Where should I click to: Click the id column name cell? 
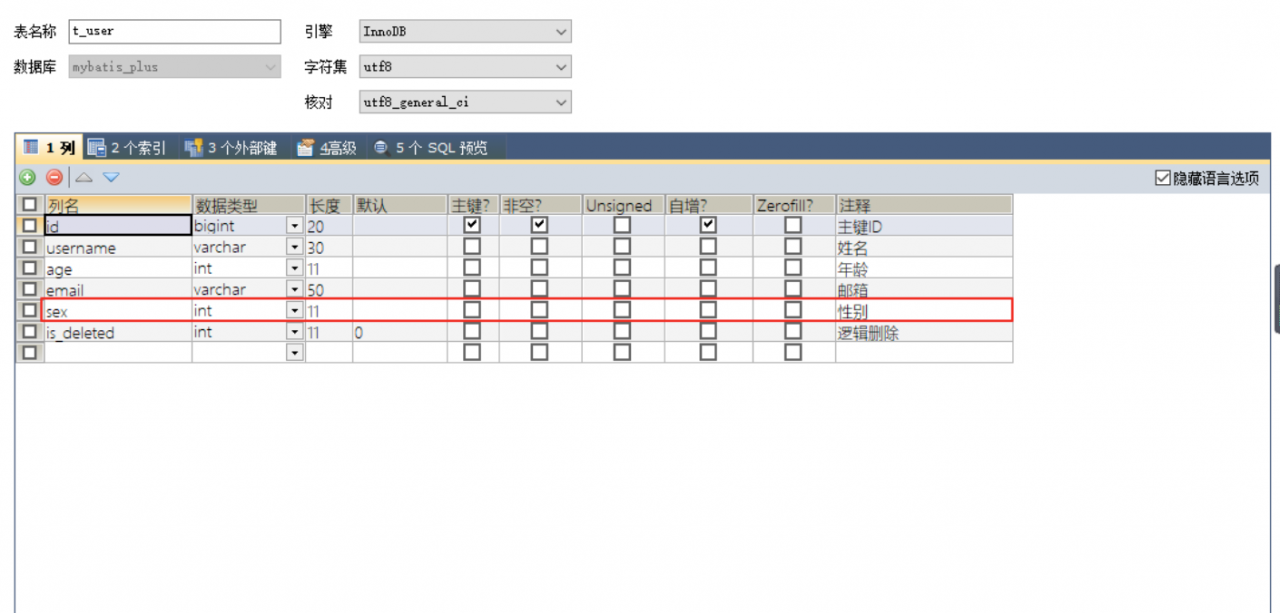point(118,226)
